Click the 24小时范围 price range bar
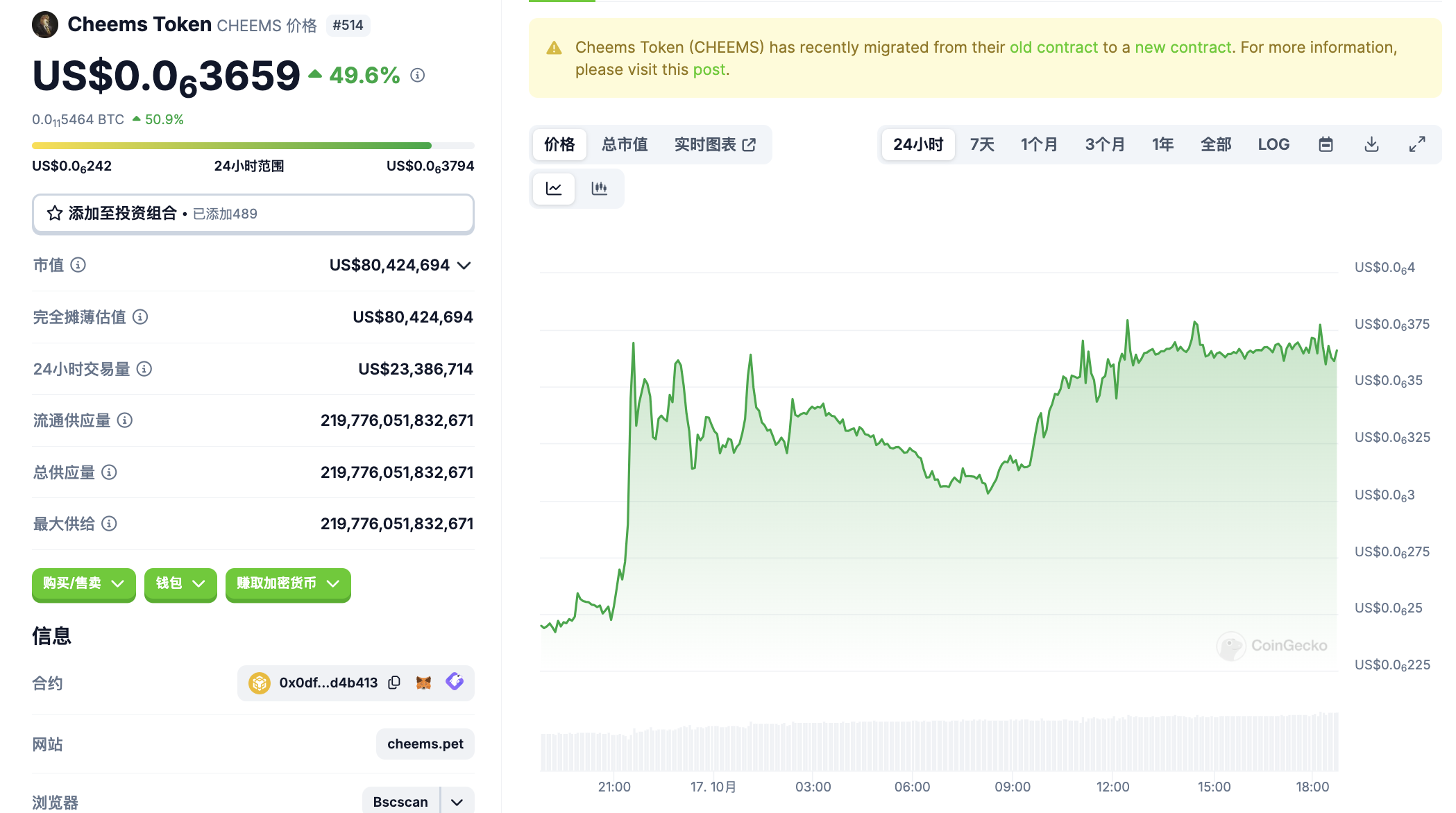 pyautogui.click(x=253, y=146)
